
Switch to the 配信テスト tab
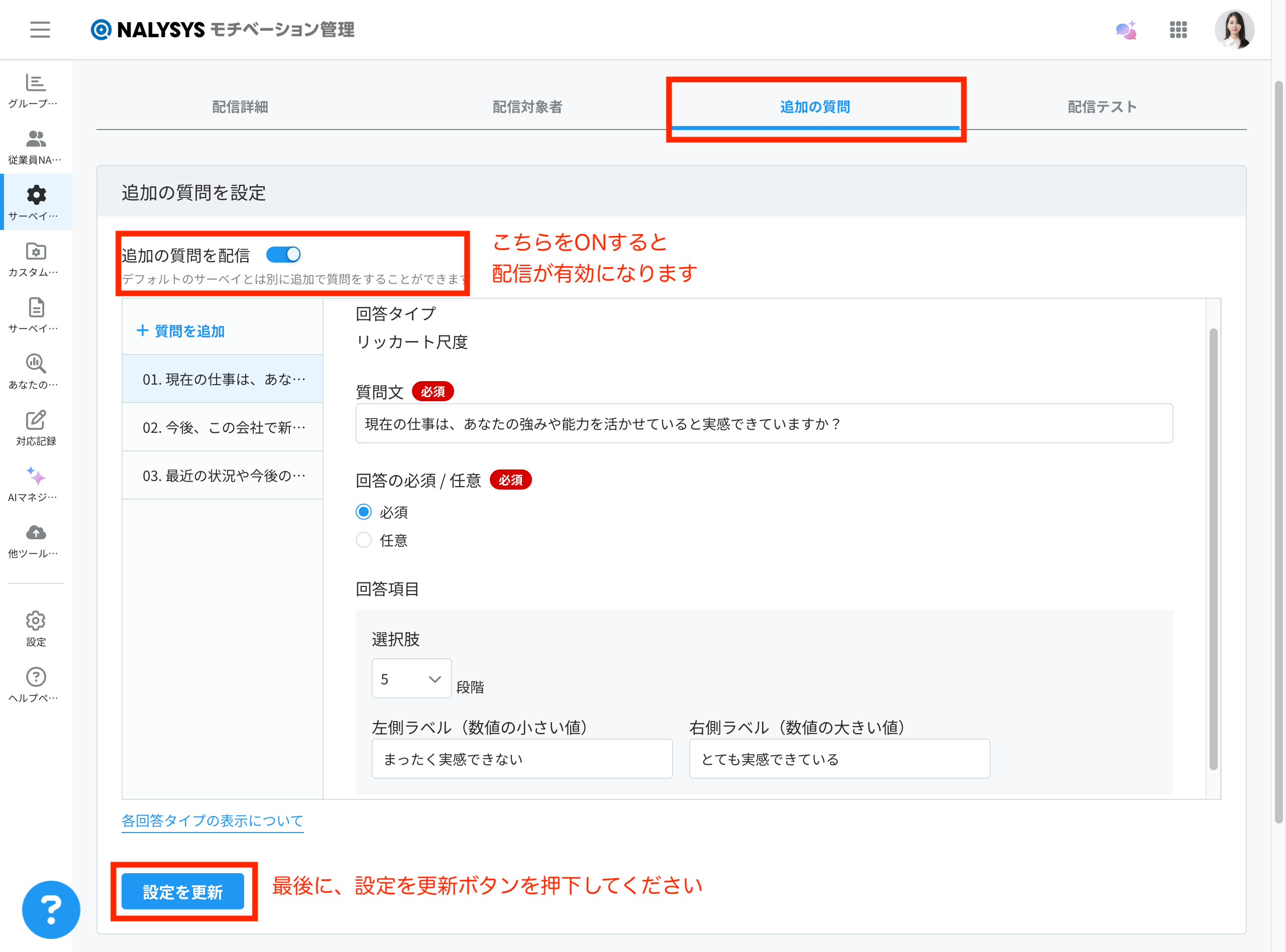pos(1102,106)
